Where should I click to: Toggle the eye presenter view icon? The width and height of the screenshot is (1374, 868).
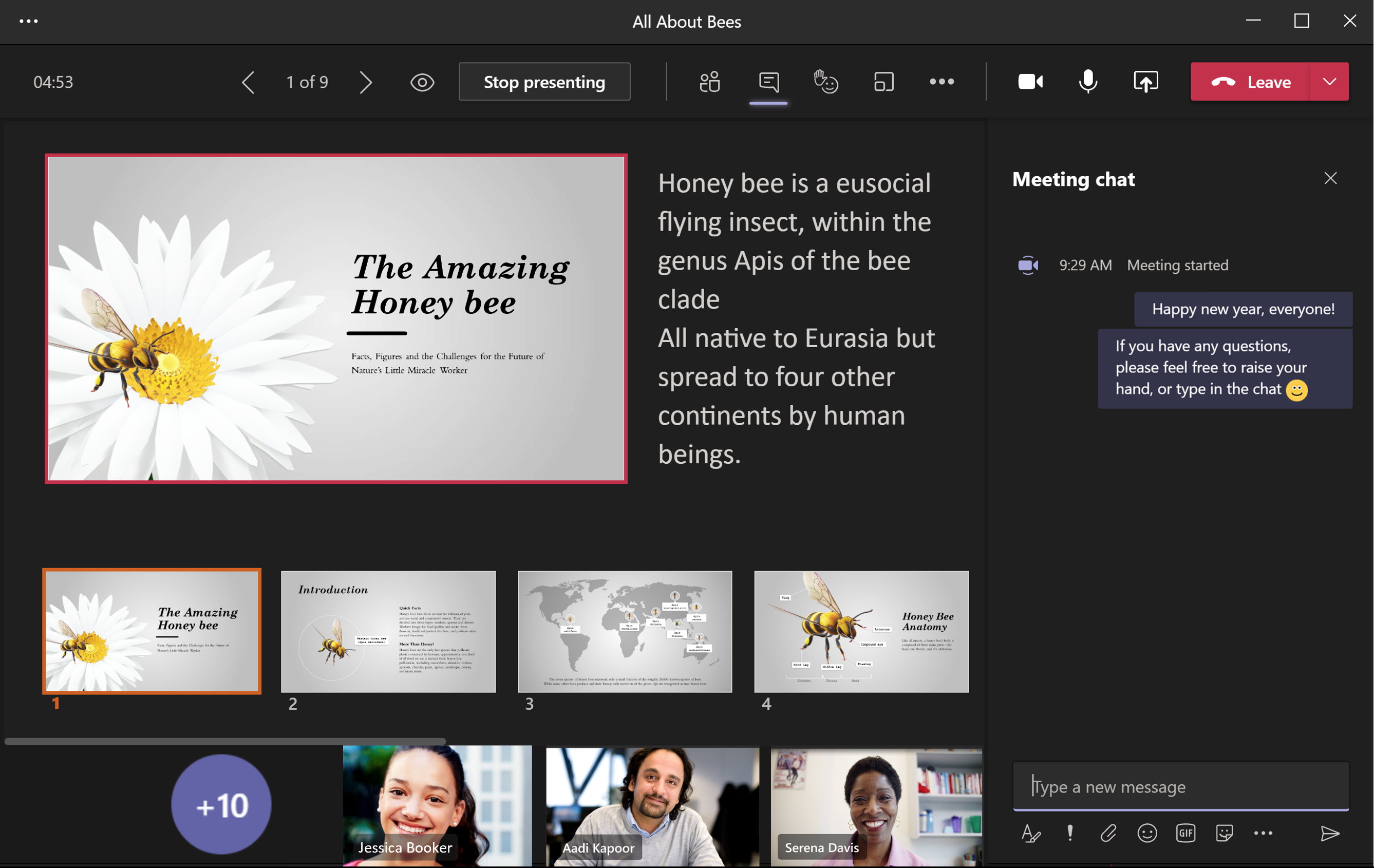422,82
